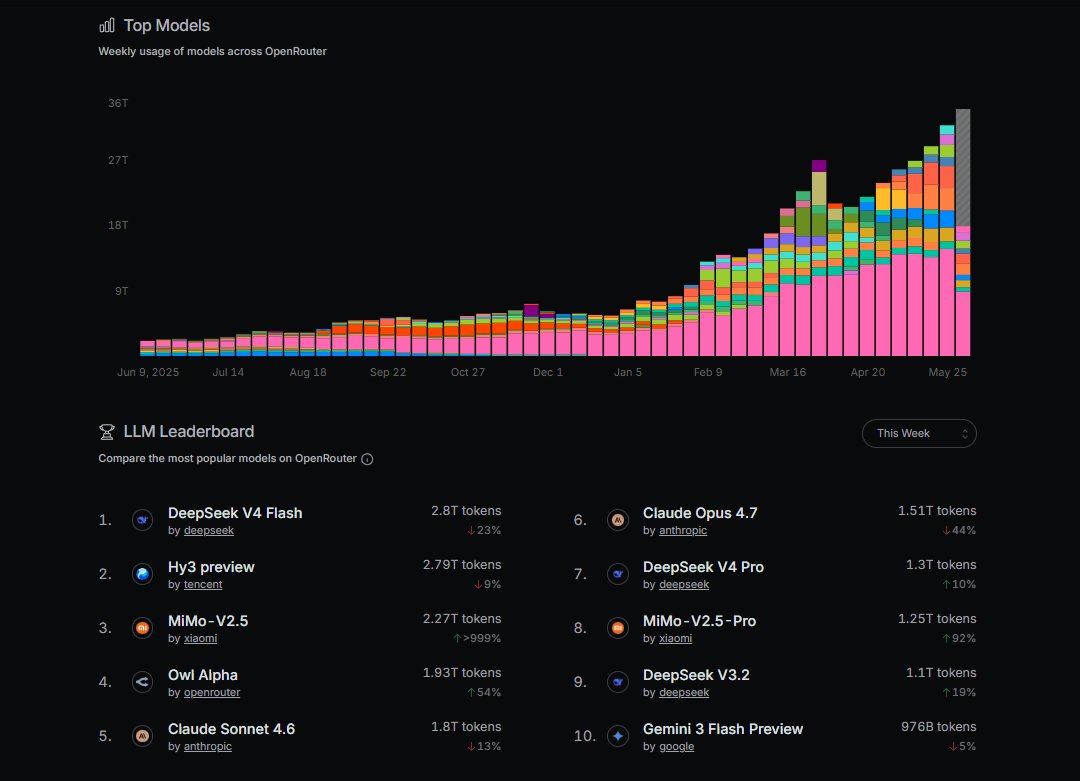Follow the anthropic link under Claude Opus 4.7

click(683, 531)
